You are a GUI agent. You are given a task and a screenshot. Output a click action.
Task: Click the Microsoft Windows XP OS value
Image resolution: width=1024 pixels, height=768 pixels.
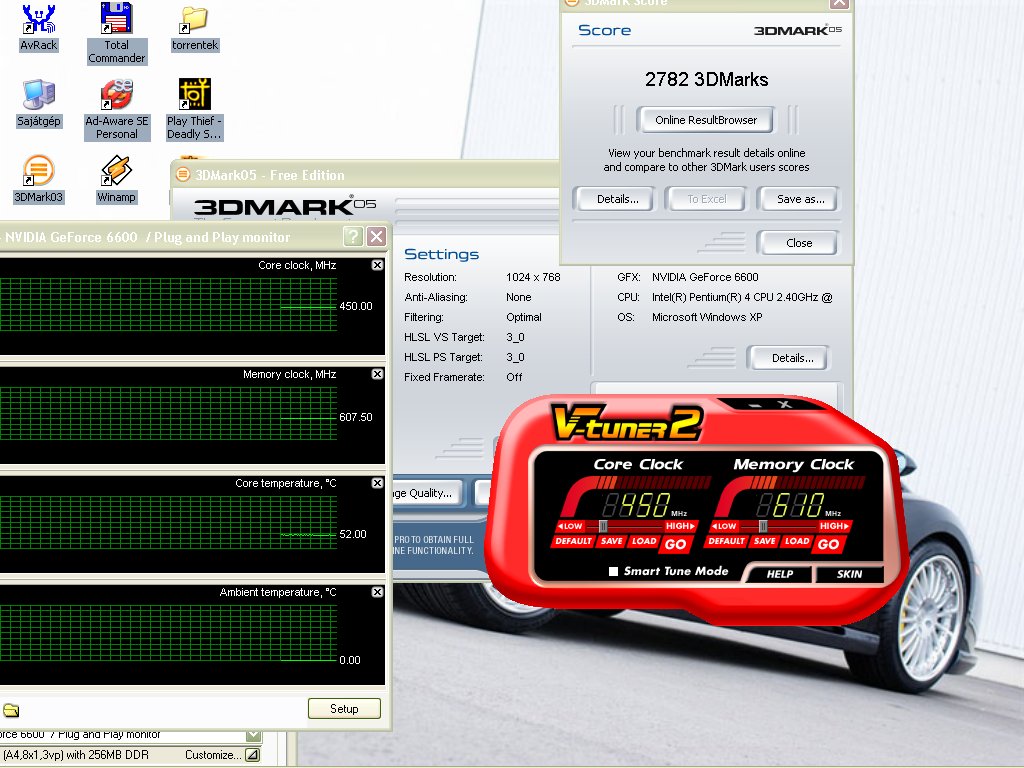pyautogui.click(x=707, y=317)
